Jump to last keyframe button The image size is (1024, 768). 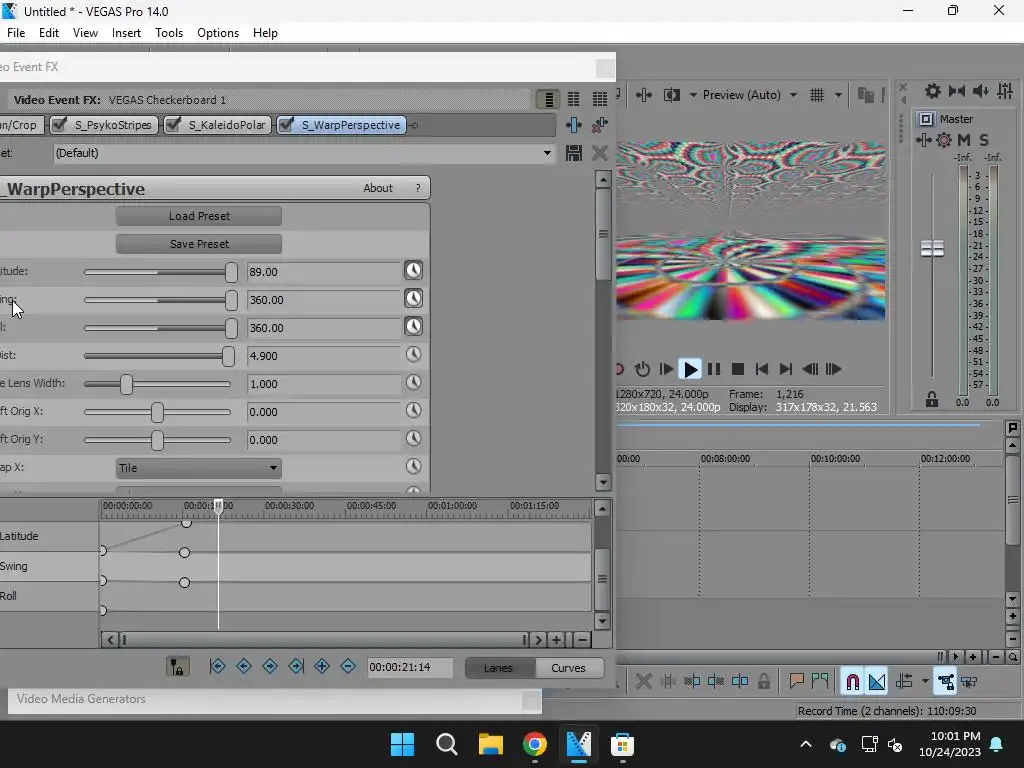tap(296, 666)
